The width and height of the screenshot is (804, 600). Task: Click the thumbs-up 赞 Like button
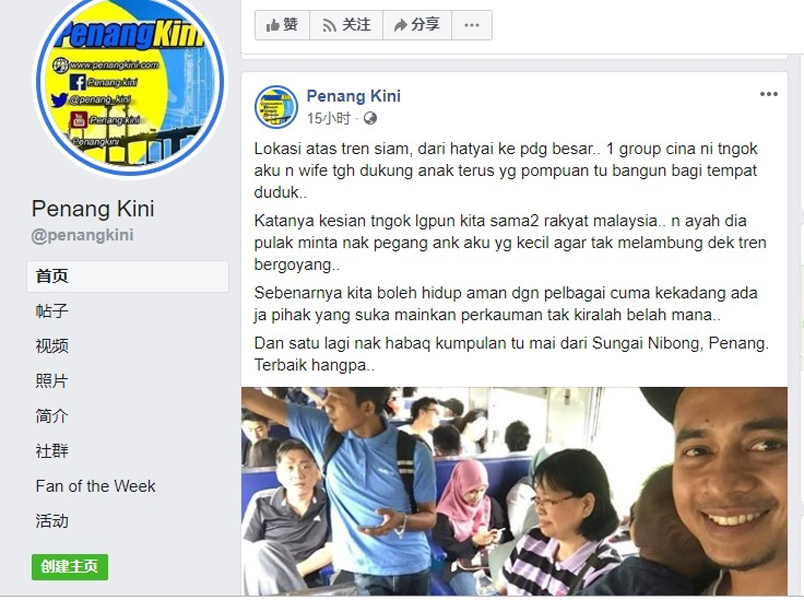click(x=282, y=25)
